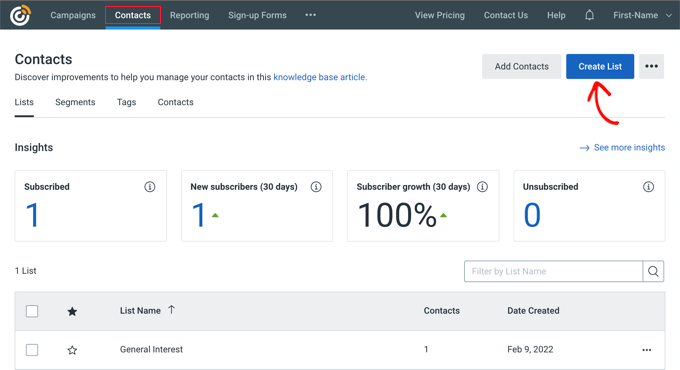Star the General Interest list
Image resolution: width=680 pixels, height=370 pixels.
point(72,350)
